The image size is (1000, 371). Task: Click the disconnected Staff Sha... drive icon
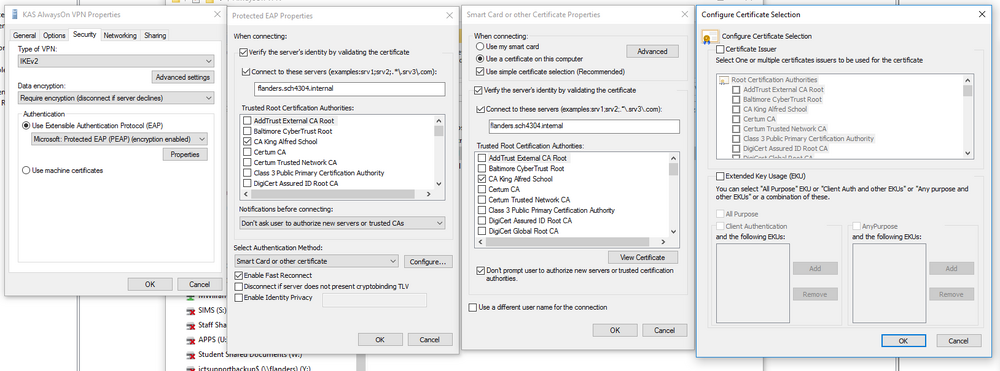tap(190, 325)
